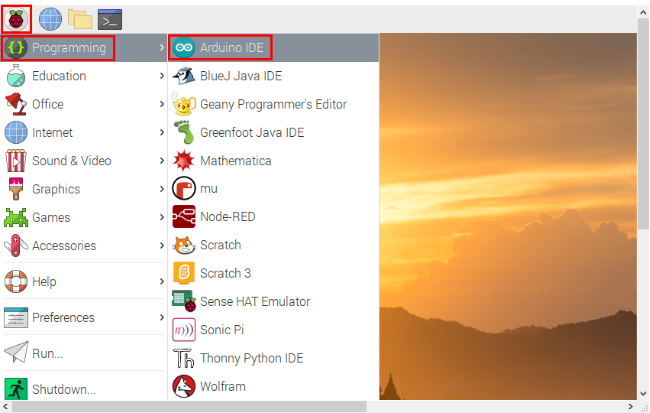Open the Games menu category
The width and height of the screenshot is (650, 413).
coord(50,217)
